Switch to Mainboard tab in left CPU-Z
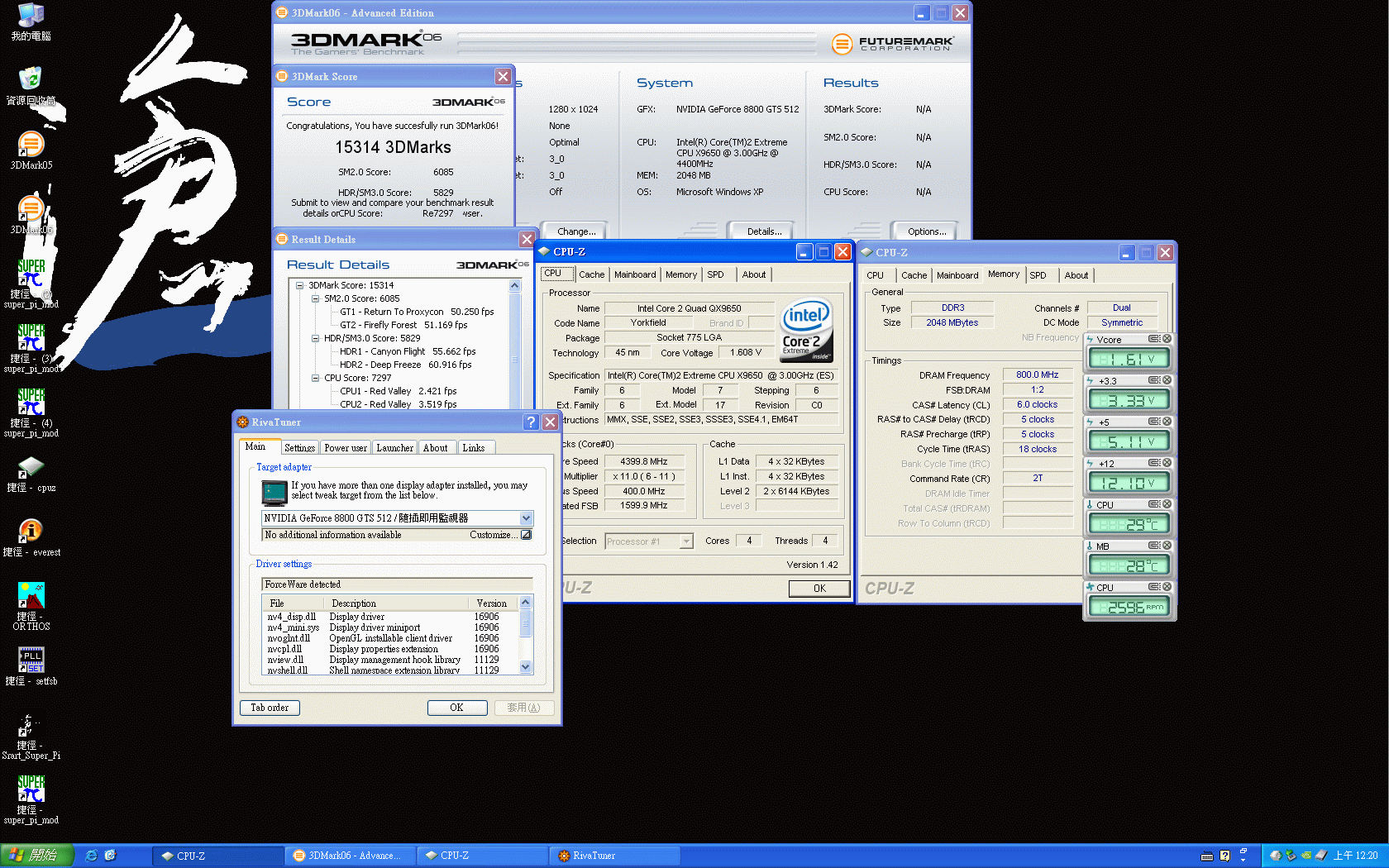The image size is (1389, 868). click(635, 274)
